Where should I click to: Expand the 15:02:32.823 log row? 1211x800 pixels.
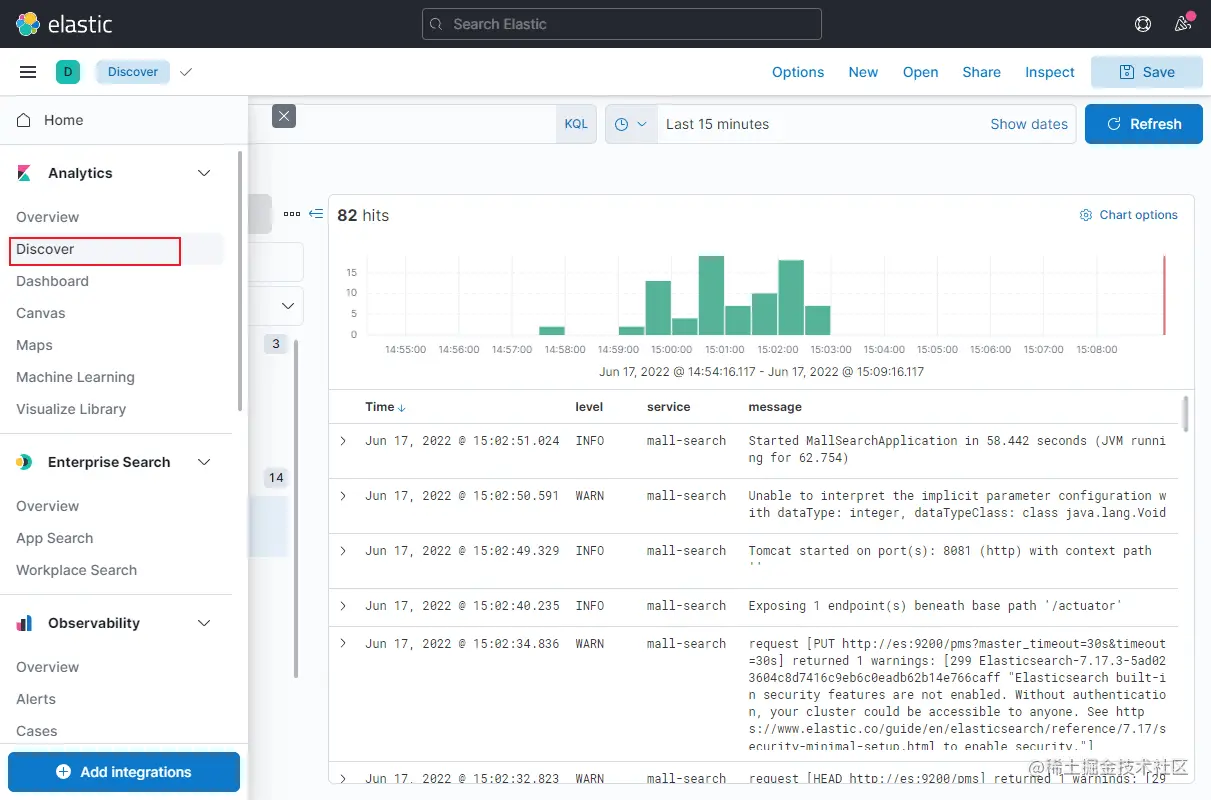[343, 778]
